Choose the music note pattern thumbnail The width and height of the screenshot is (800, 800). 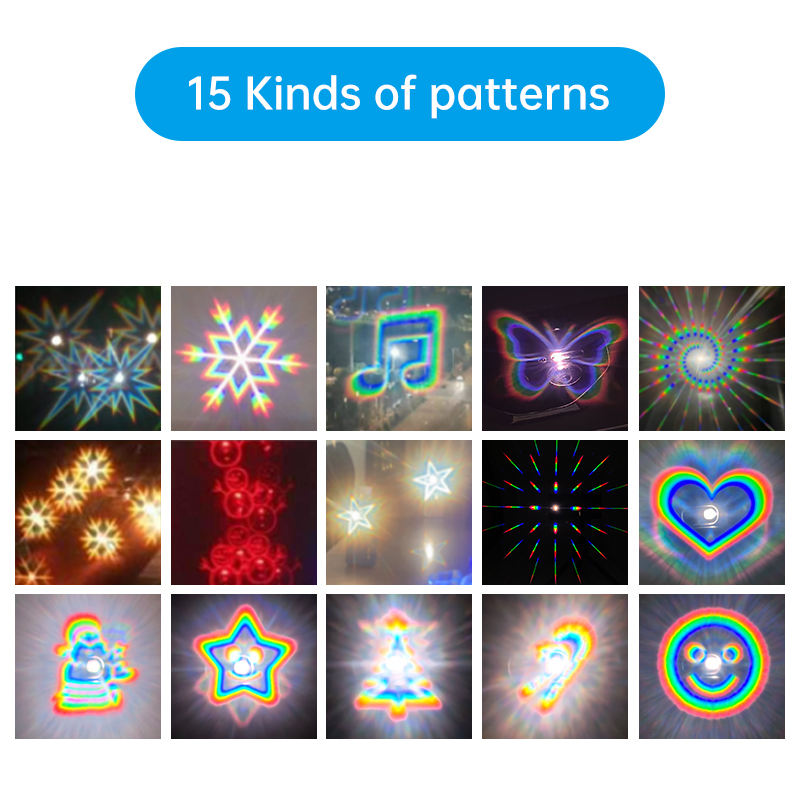point(399,358)
